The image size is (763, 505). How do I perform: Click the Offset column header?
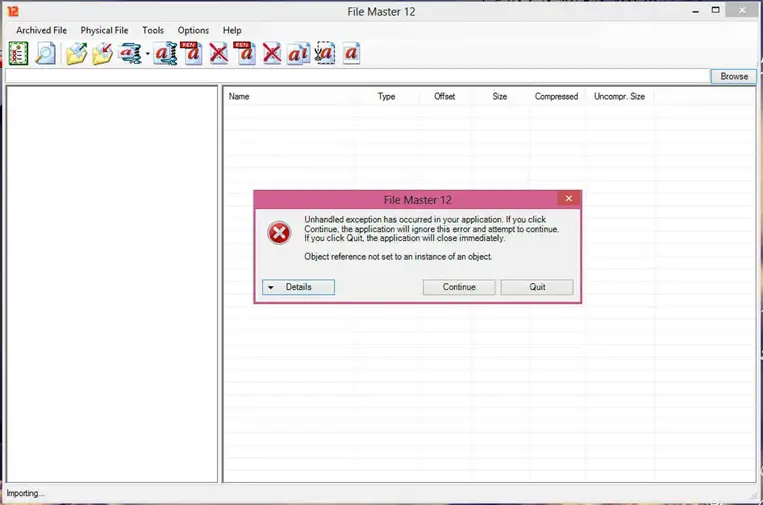444,96
